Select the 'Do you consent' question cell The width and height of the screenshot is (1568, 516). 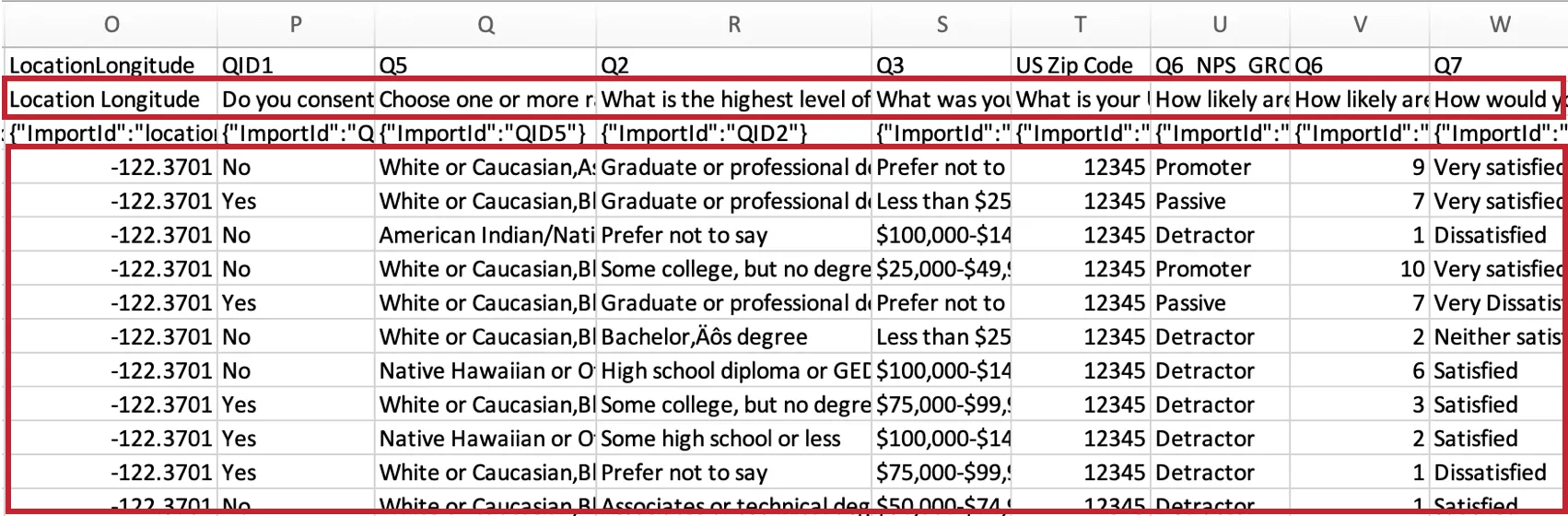tap(296, 100)
